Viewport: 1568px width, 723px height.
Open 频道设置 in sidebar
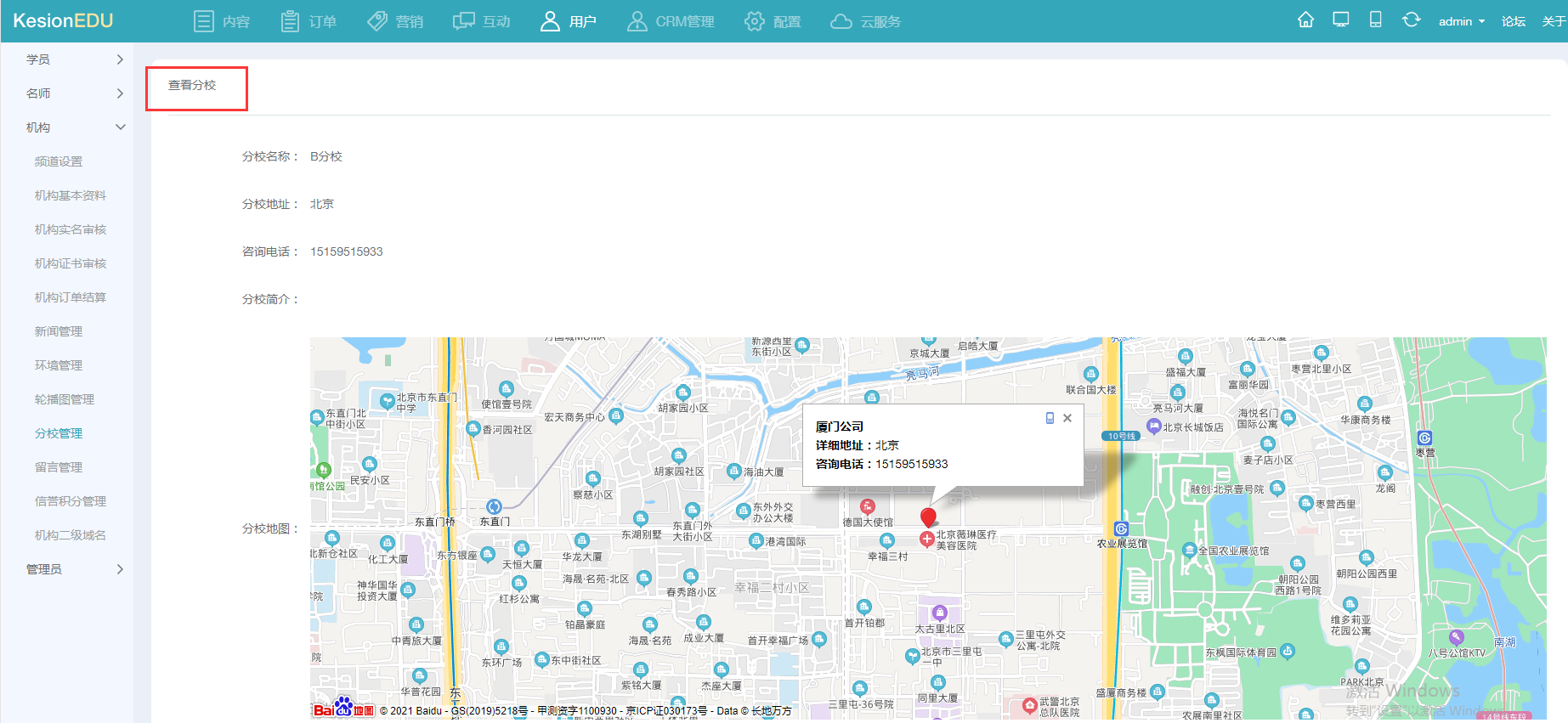tap(59, 161)
